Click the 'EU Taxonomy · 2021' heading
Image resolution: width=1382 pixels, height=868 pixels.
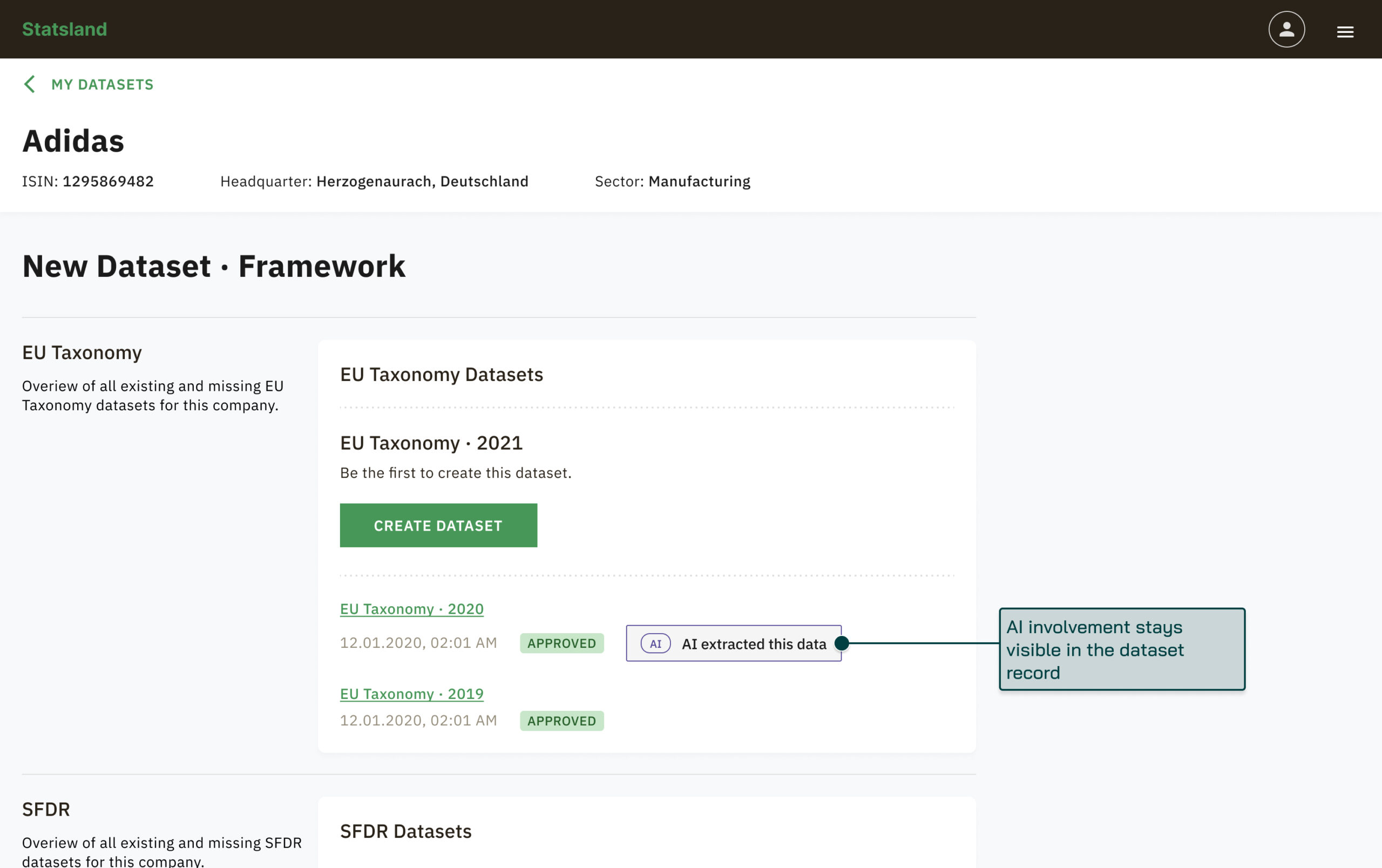(x=431, y=443)
